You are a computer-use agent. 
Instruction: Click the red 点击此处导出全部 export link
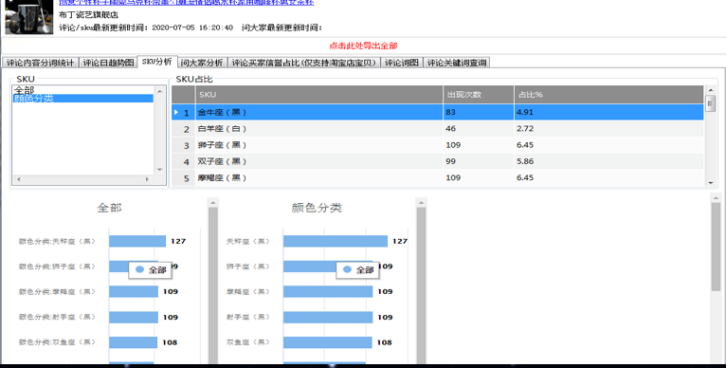[363, 45]
